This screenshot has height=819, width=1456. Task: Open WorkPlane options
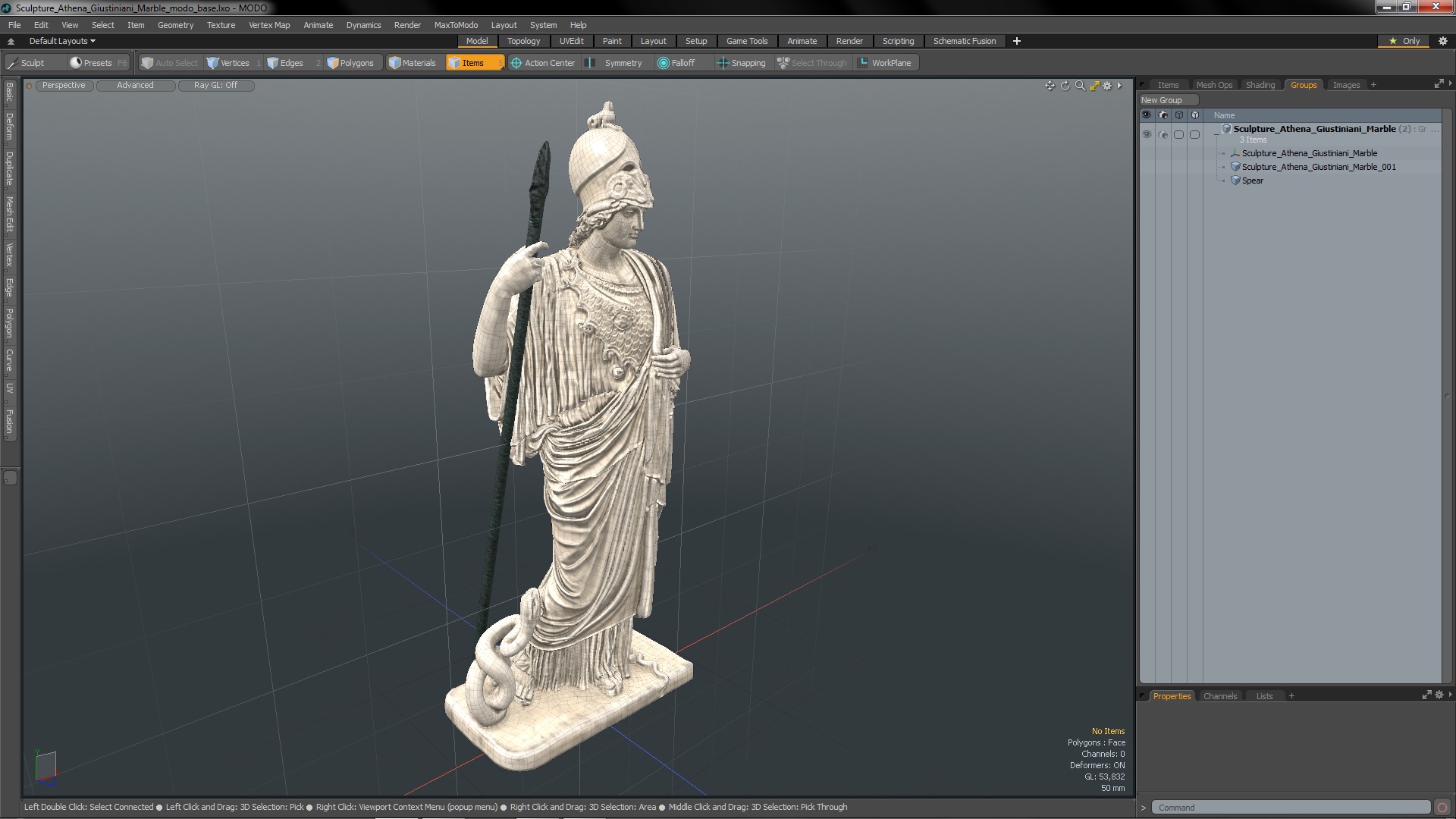pos(886,63)
